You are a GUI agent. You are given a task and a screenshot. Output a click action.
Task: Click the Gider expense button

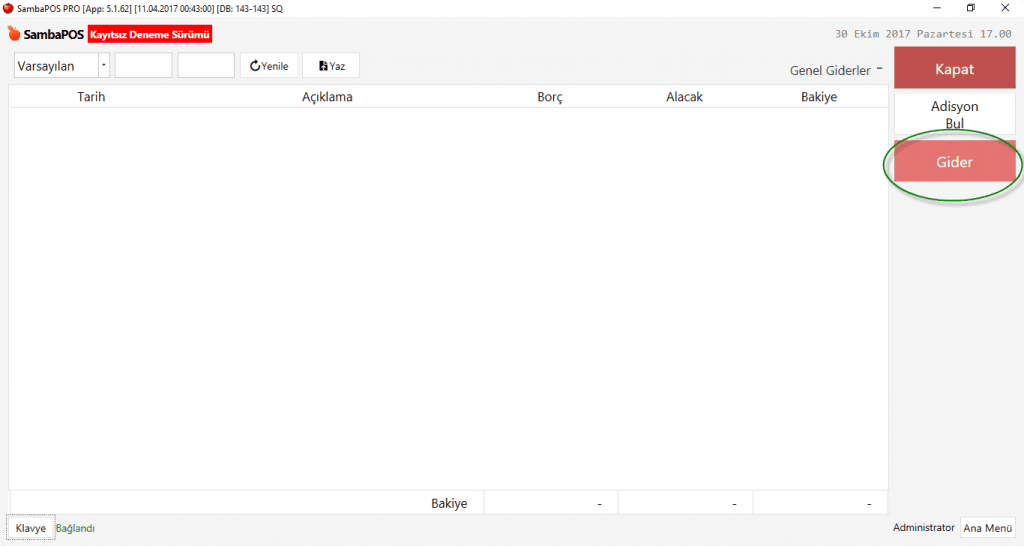(x=954, y=162)
